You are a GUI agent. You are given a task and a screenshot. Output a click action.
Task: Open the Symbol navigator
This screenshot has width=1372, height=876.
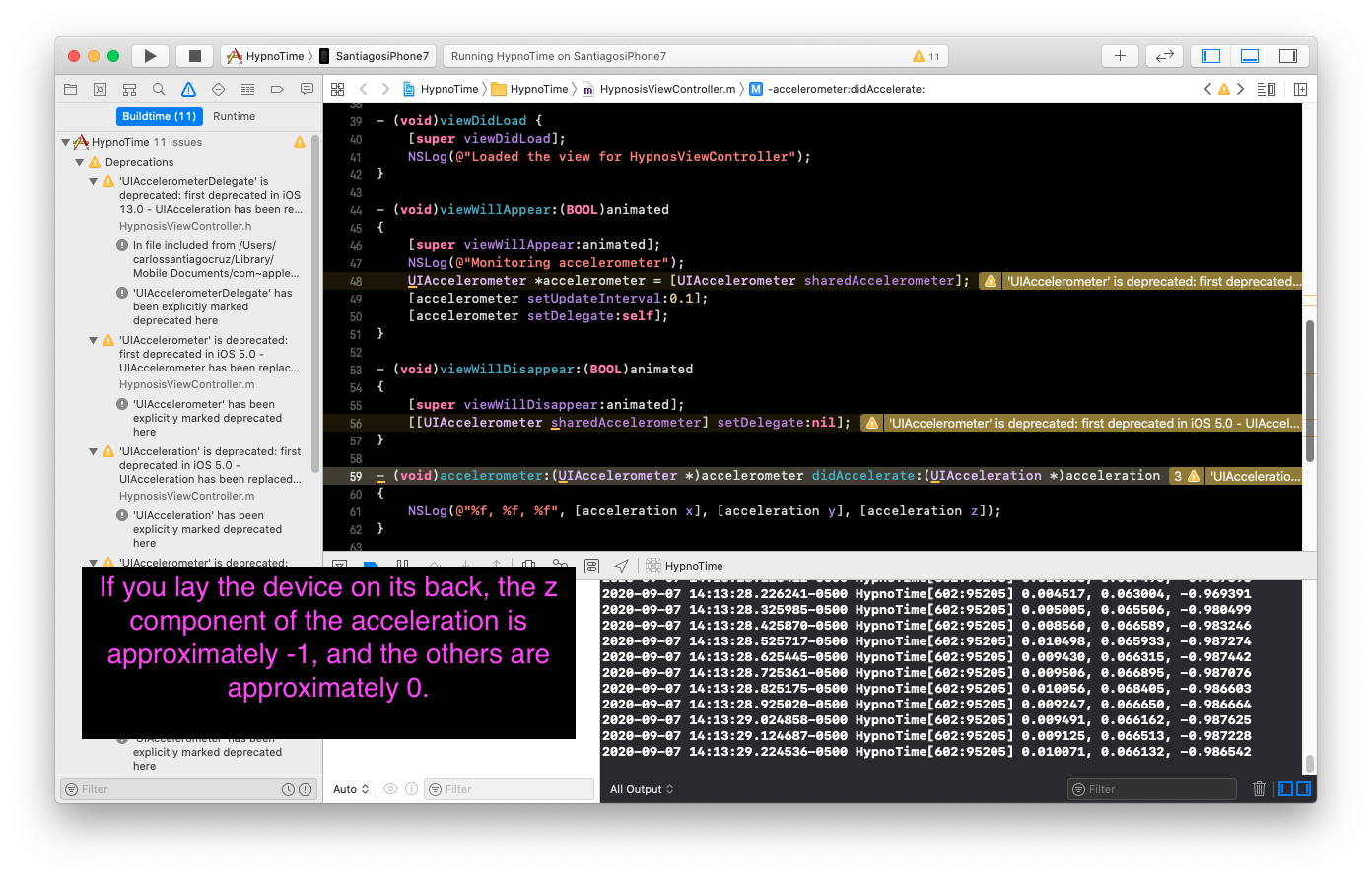[x=129, y=89]
